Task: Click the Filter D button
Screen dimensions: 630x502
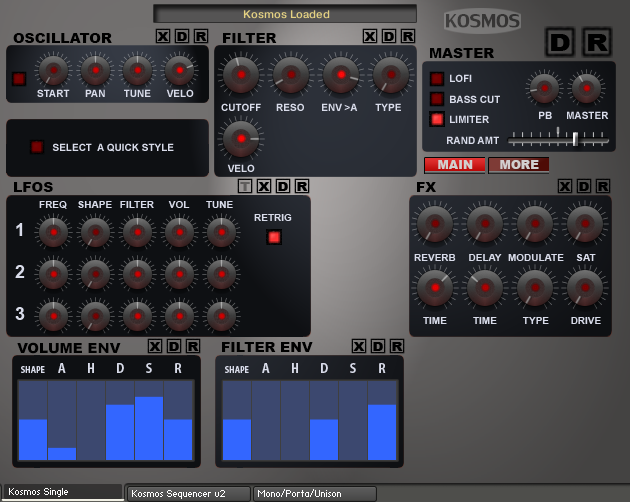Action: tap(389, 36)
